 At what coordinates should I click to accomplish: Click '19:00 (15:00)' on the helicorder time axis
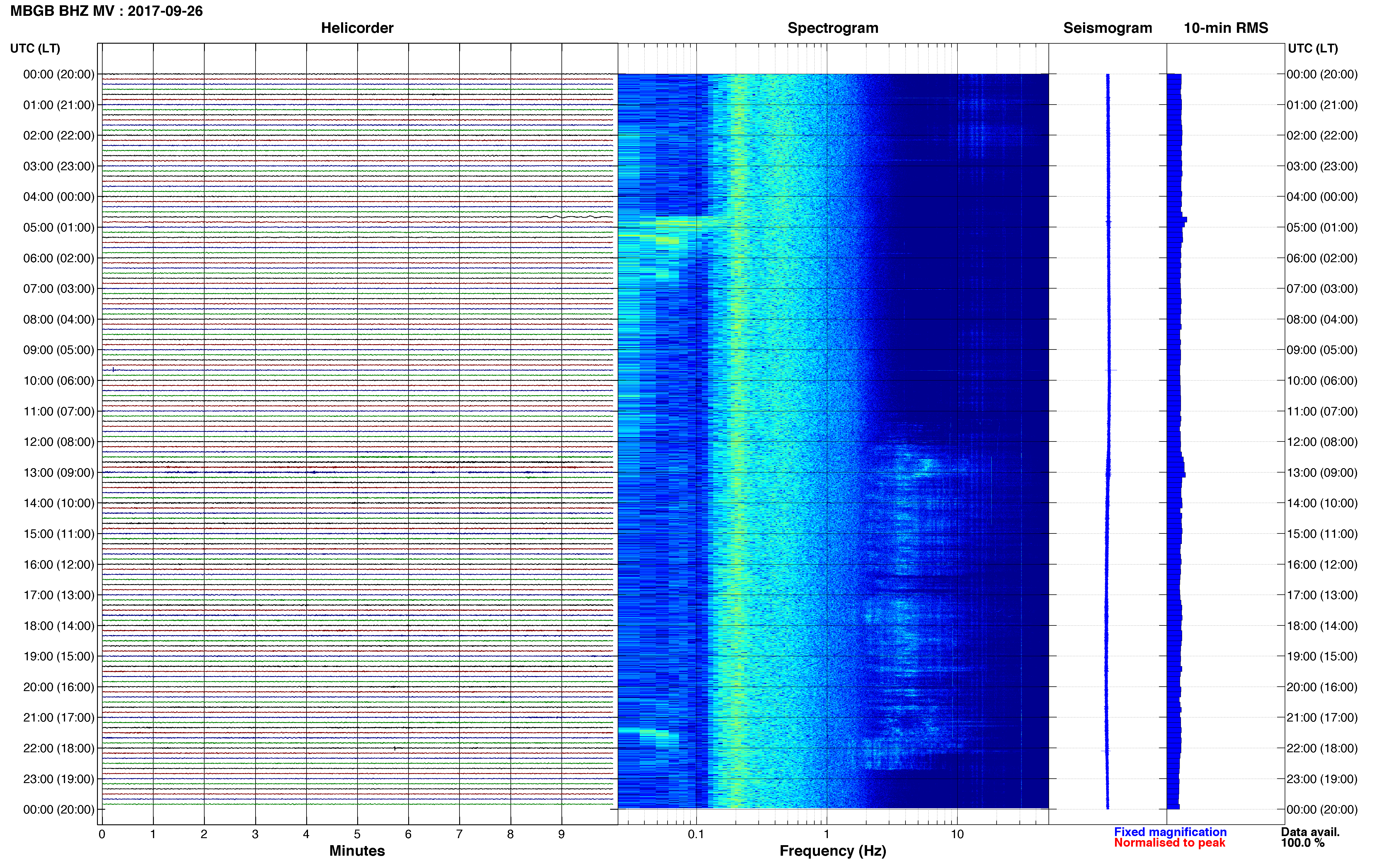pos(59,656)
